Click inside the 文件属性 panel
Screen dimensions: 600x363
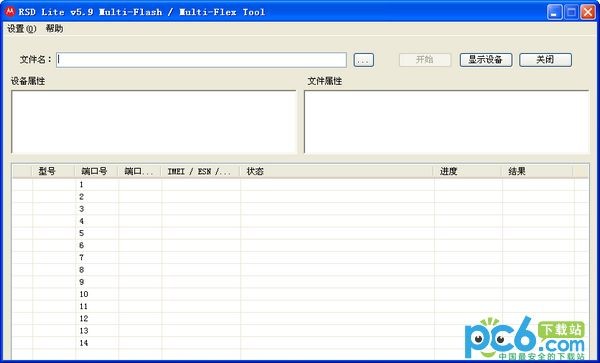click(x=447, y=122)
